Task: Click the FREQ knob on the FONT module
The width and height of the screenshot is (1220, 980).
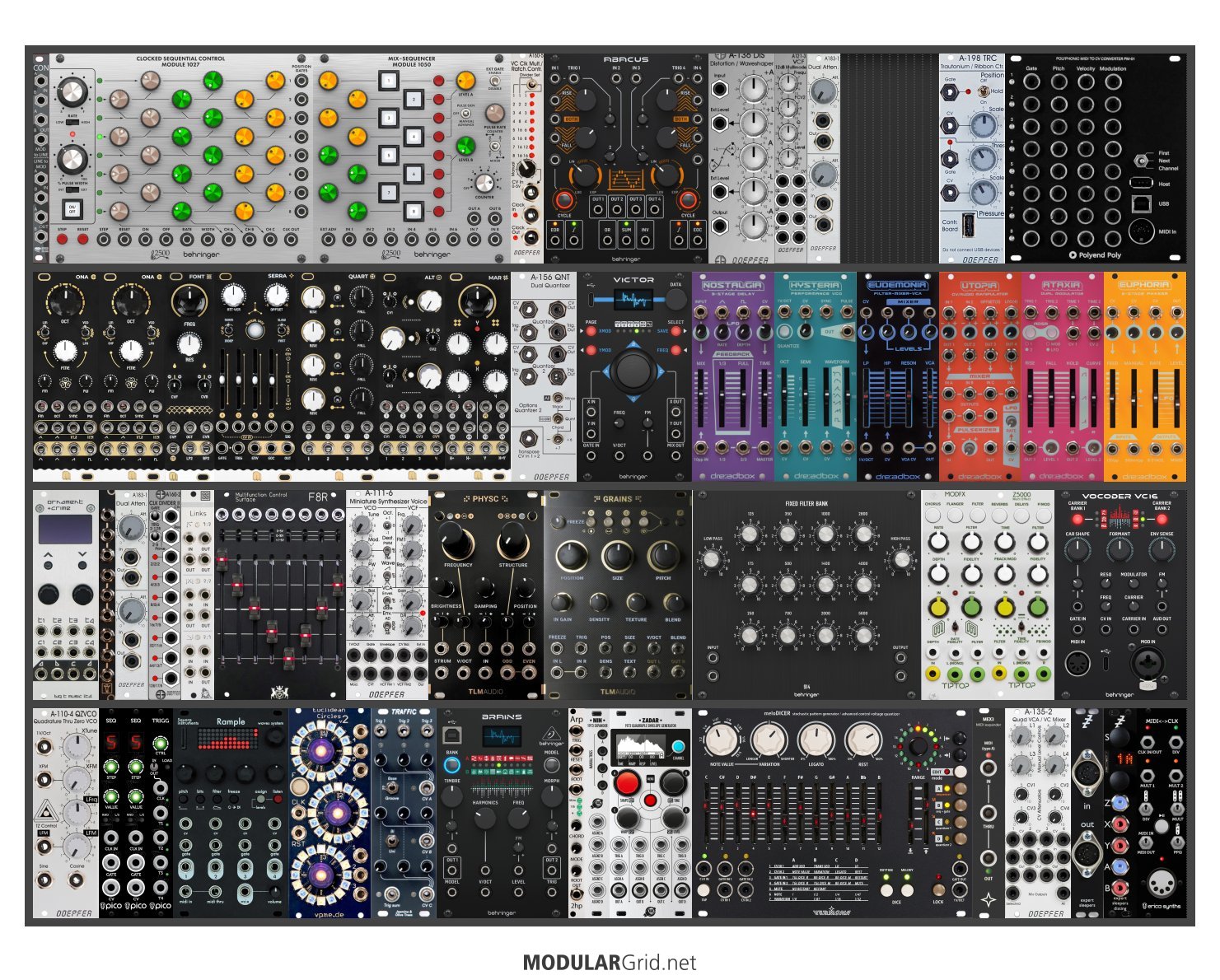Action: (x=189, y=302)
